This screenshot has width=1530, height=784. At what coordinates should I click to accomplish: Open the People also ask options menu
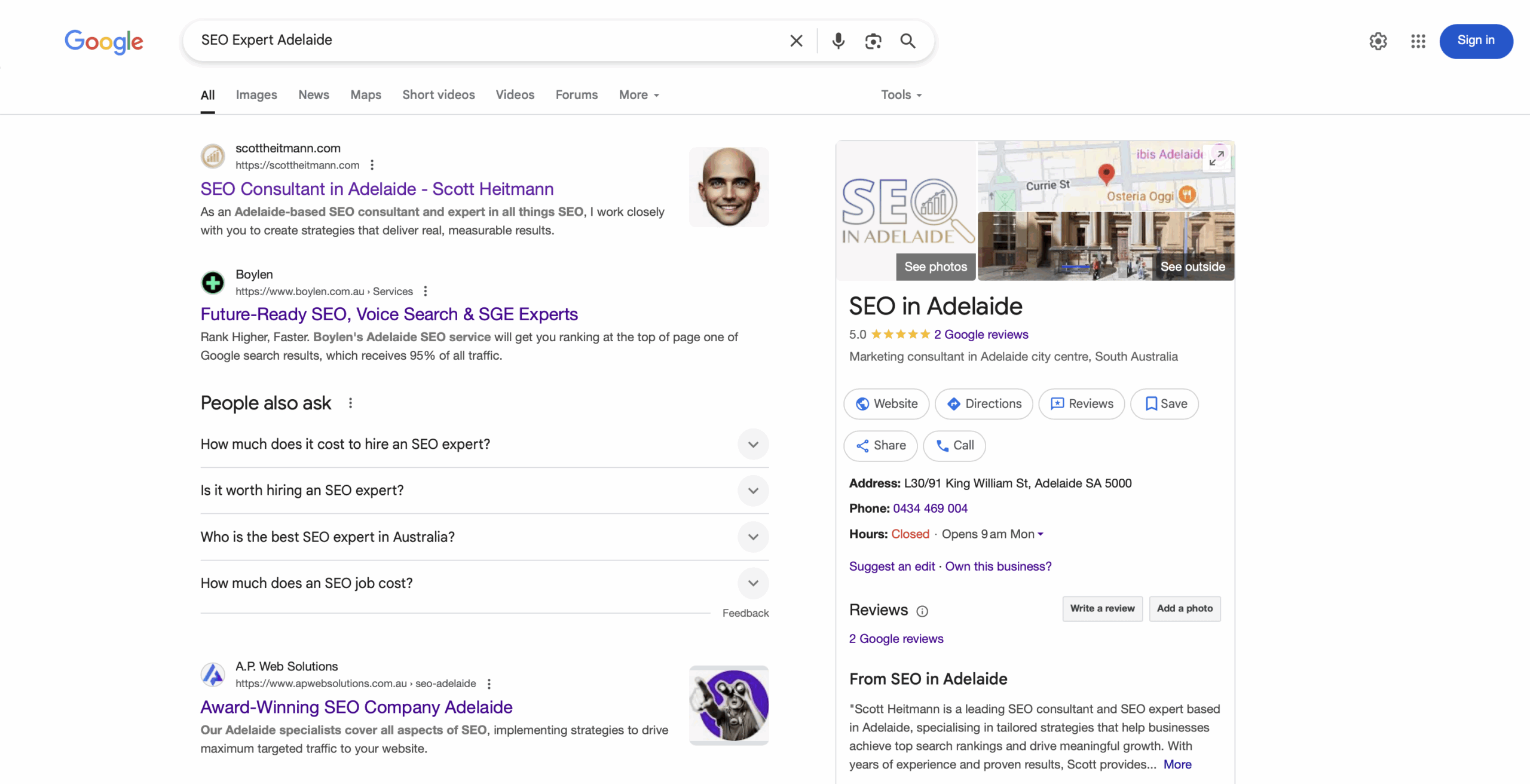click(350, 403)
